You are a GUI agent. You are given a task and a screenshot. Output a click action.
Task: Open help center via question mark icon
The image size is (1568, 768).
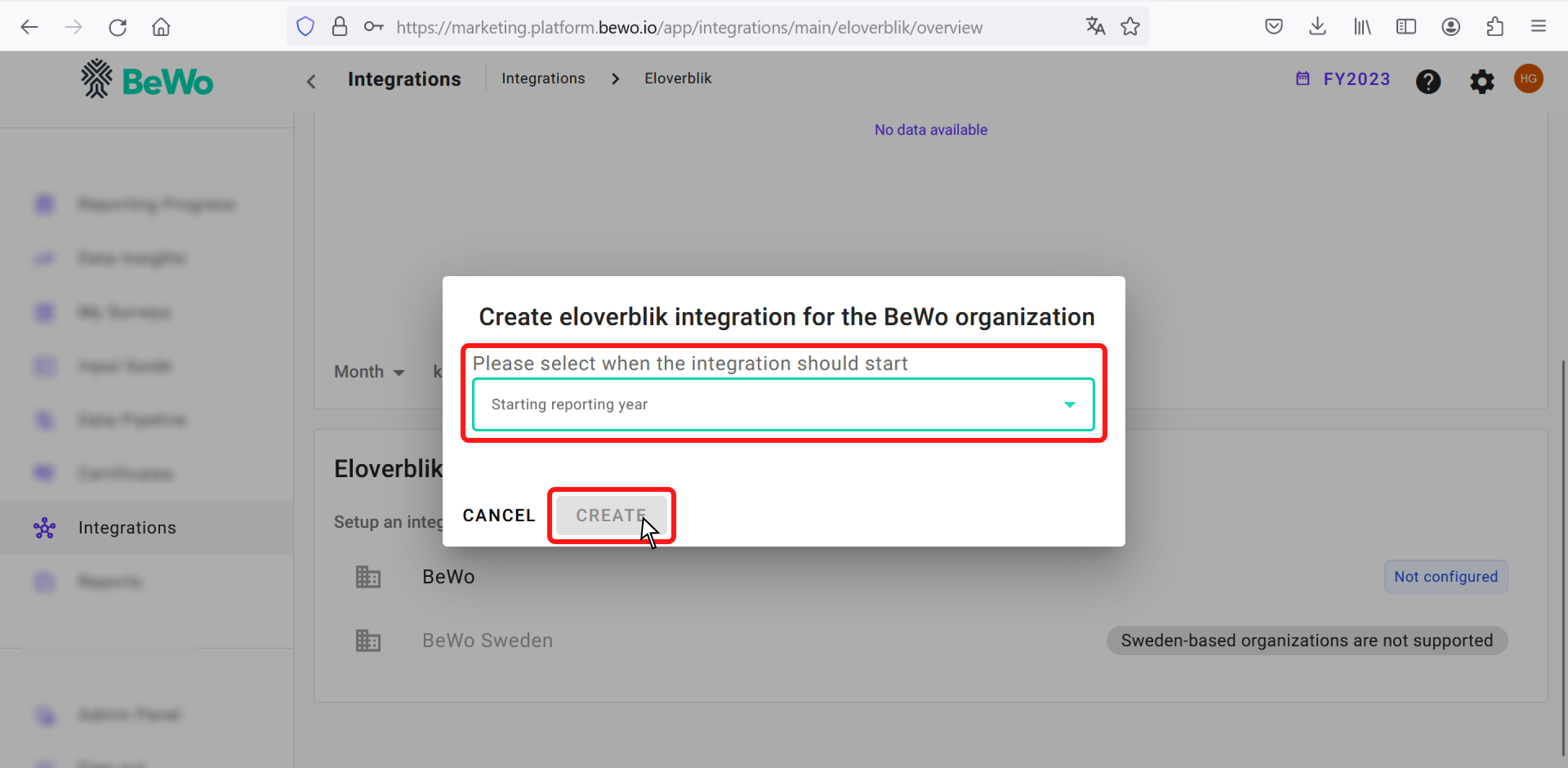(1429, 80)
